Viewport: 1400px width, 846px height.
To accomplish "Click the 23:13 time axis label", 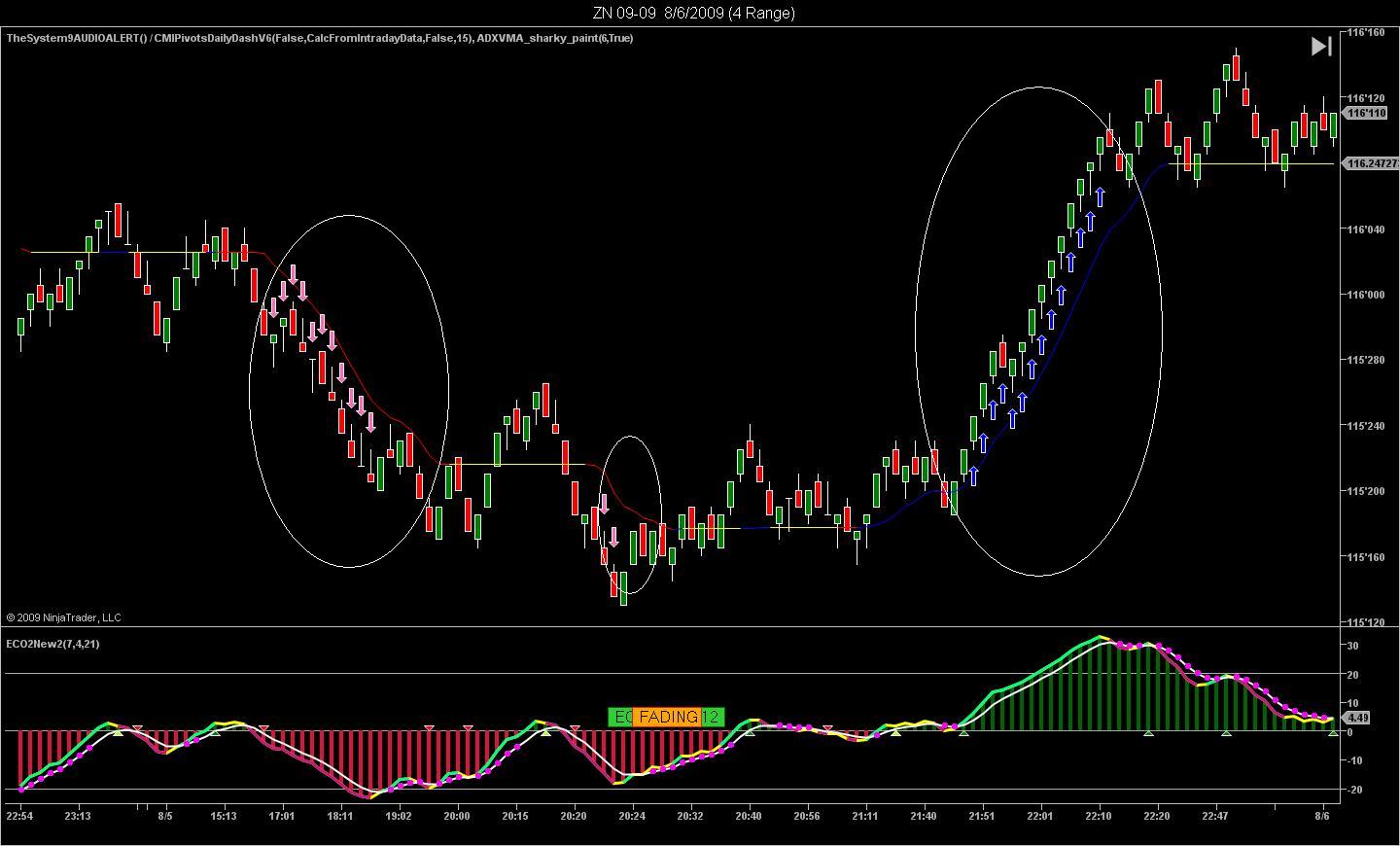I will (78, 816).
